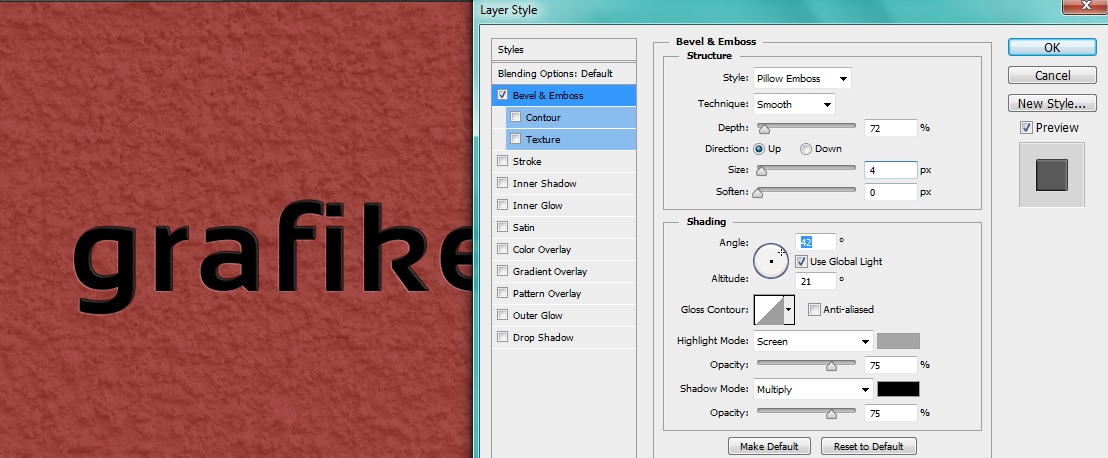Image resolution: width=1108 pixels, height=458 pixels.
Task: Open the Shadow Mode dropdown showing Multiply
Action: (813, 389)
